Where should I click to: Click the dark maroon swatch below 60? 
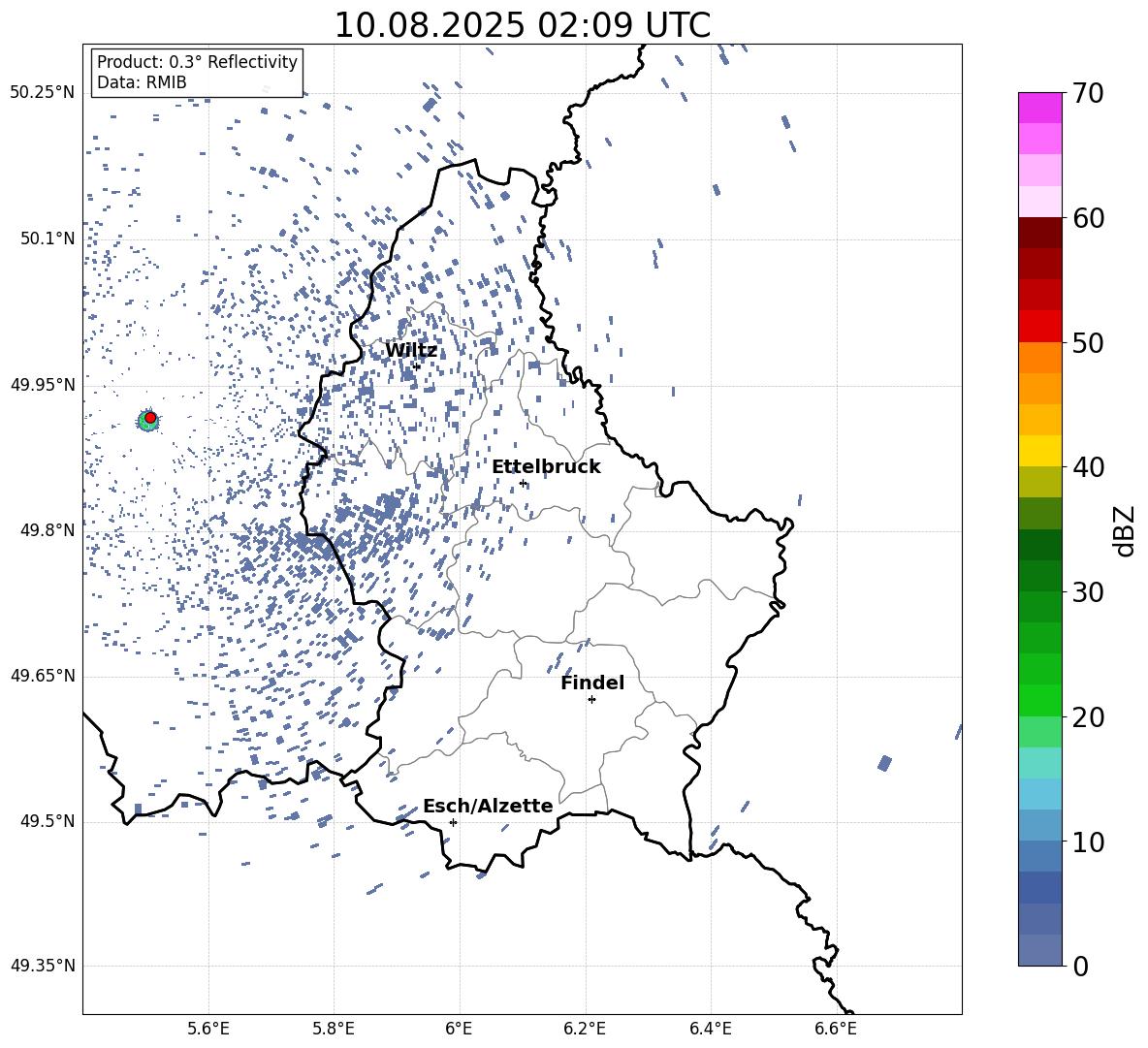click(1039, 233)
